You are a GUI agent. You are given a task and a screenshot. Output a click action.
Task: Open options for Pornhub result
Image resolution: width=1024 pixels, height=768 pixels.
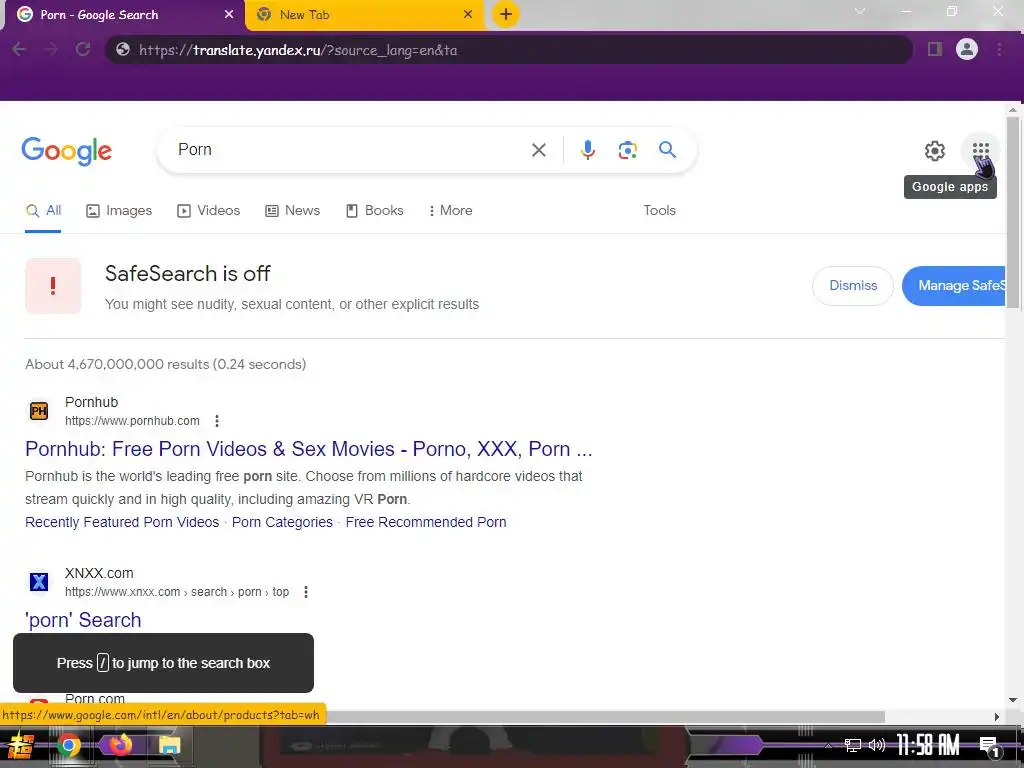click(217, 421)
